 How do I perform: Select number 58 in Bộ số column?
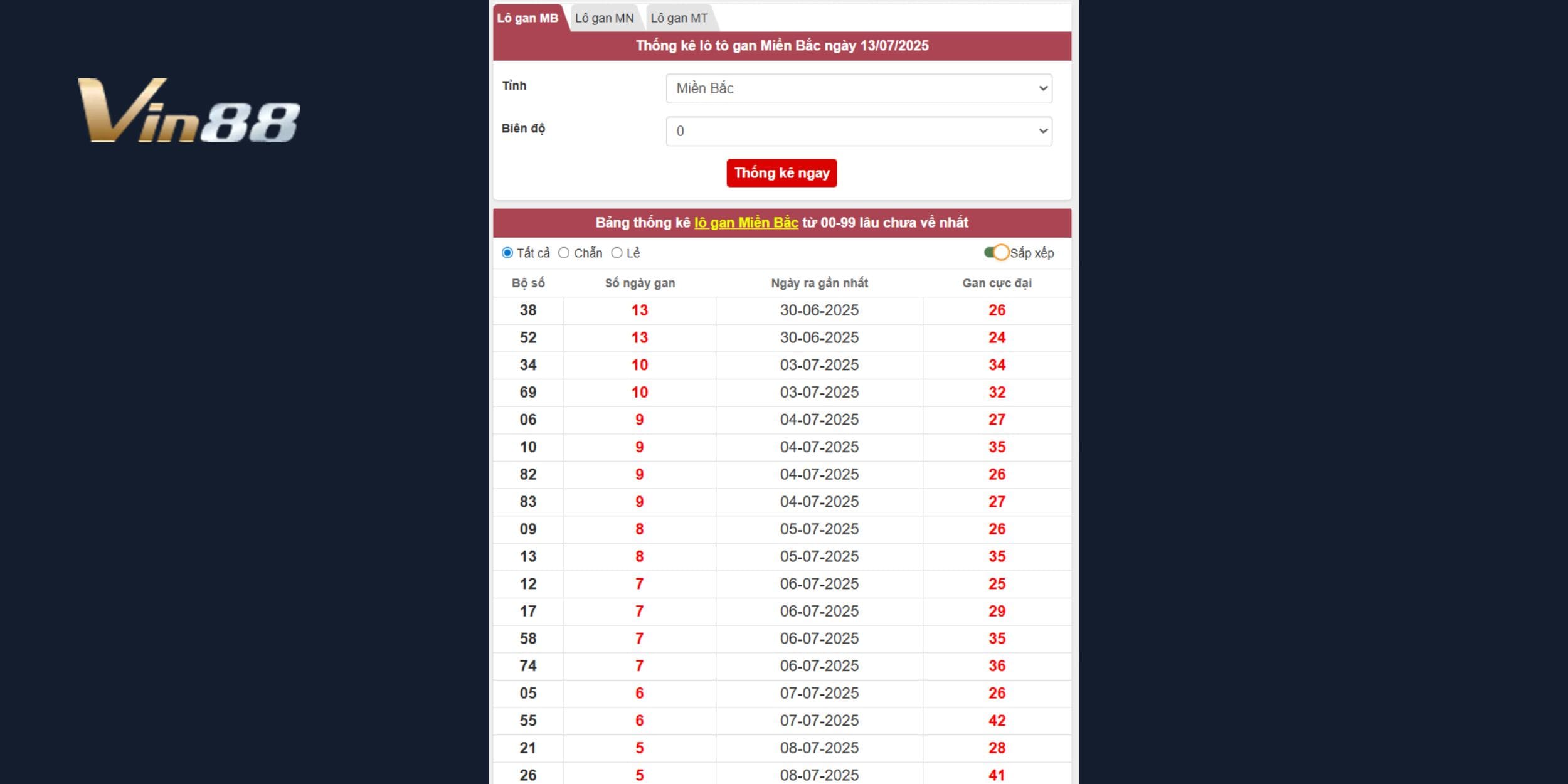[528, 639]
